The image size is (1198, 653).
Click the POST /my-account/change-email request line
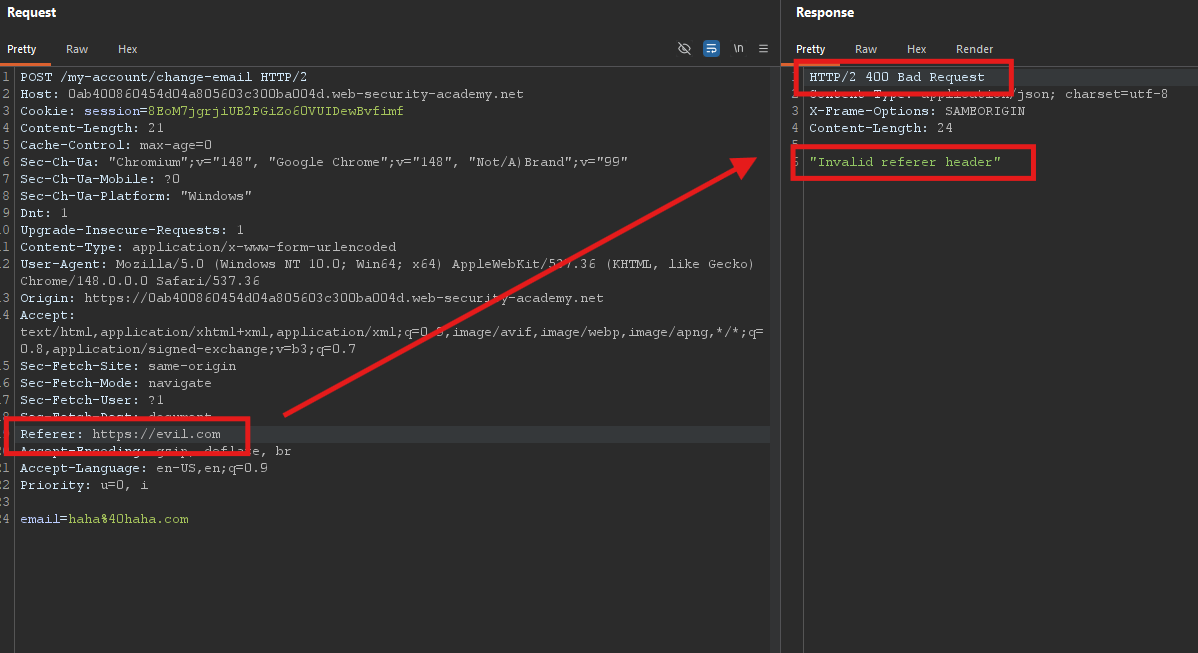click(x=164, y=77)
